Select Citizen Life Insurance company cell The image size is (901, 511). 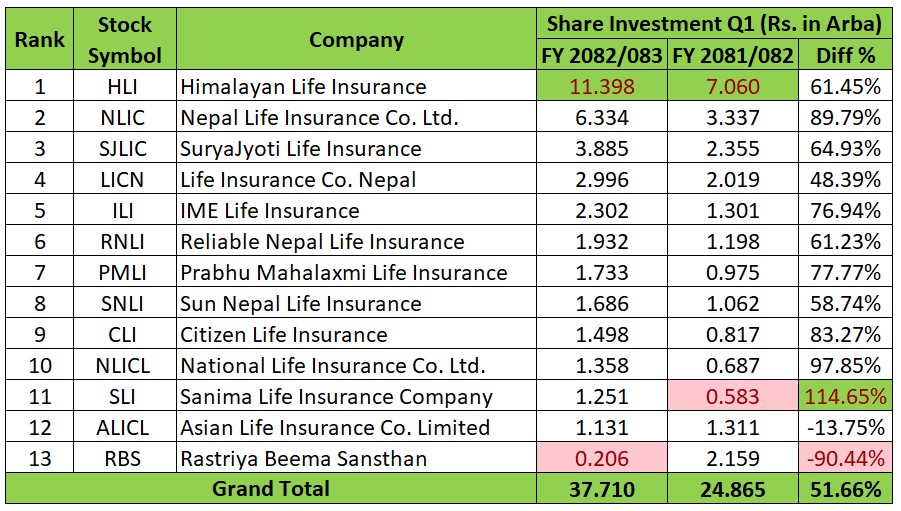pos(356,334)
